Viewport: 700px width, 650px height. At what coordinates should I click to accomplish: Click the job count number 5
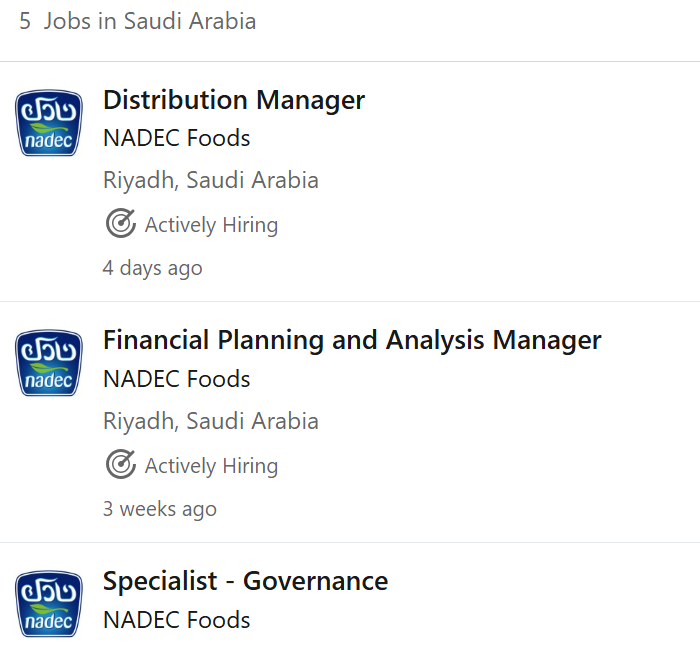coord(25,21)
